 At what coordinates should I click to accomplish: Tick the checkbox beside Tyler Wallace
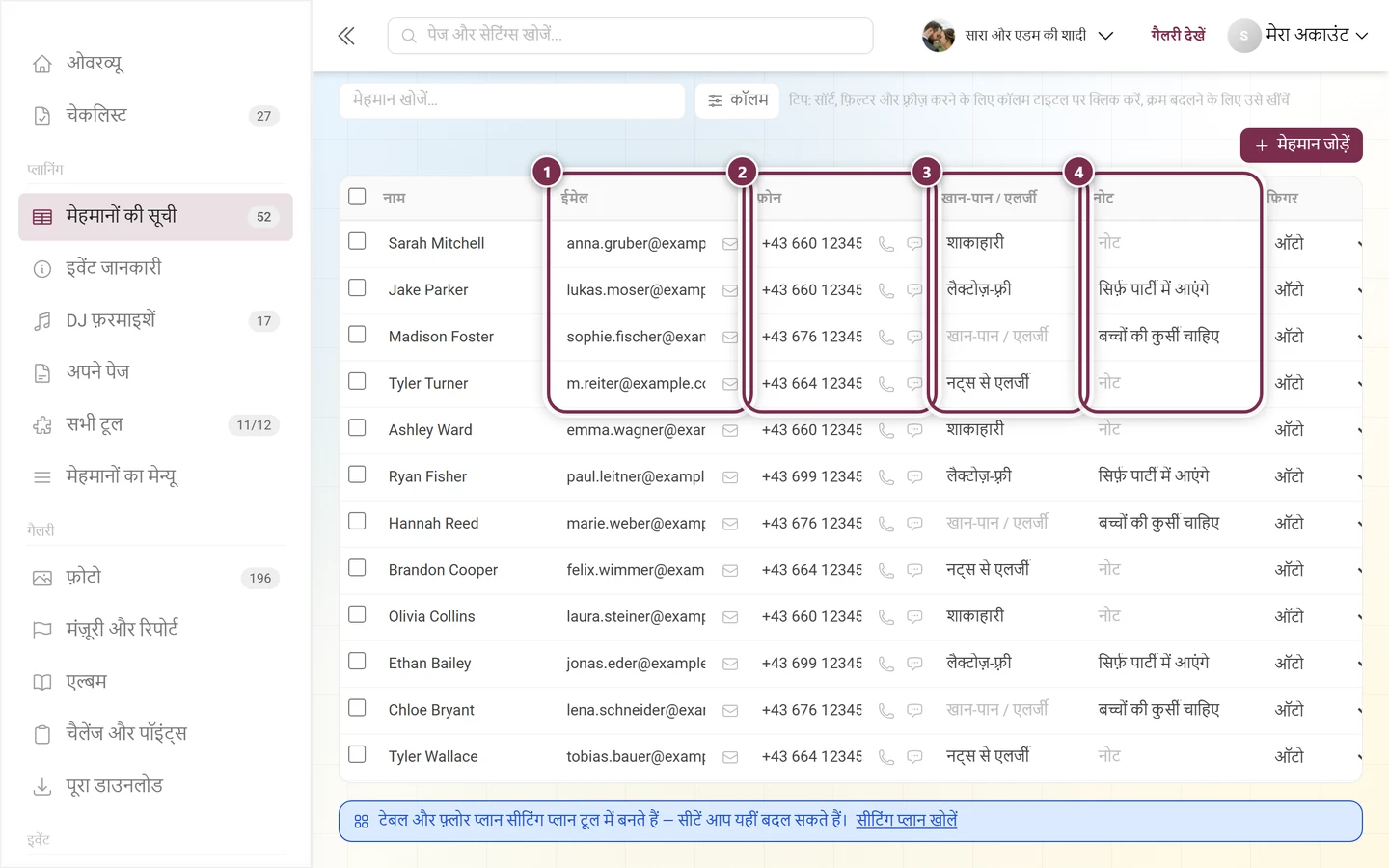click(x=357, y=754)
